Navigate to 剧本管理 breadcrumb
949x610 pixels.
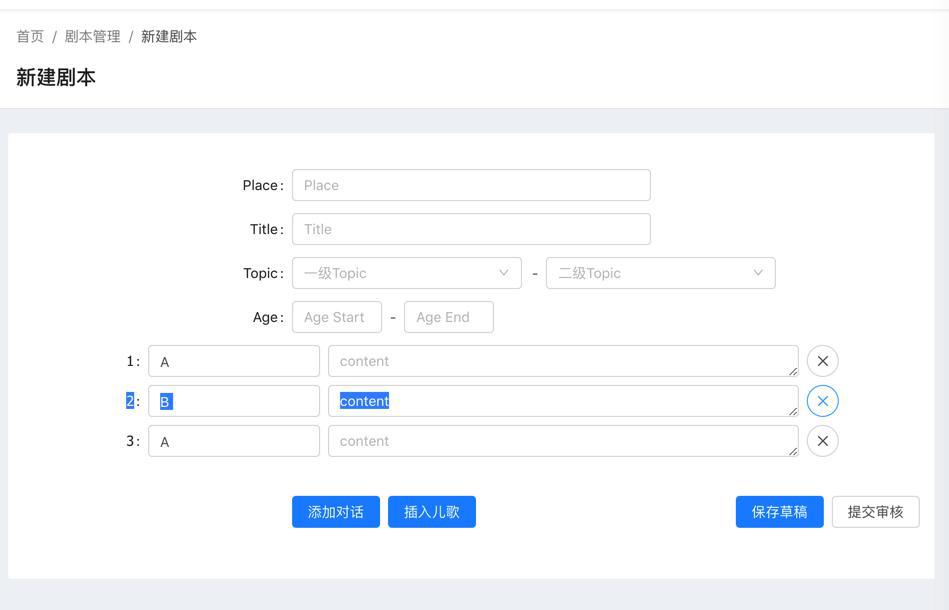(x=92, y=37)
